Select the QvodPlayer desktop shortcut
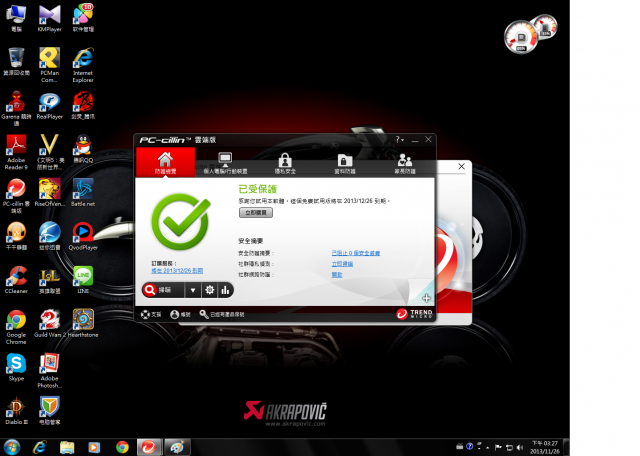Viewport: 640px width, 456px height. pos(83,236)
